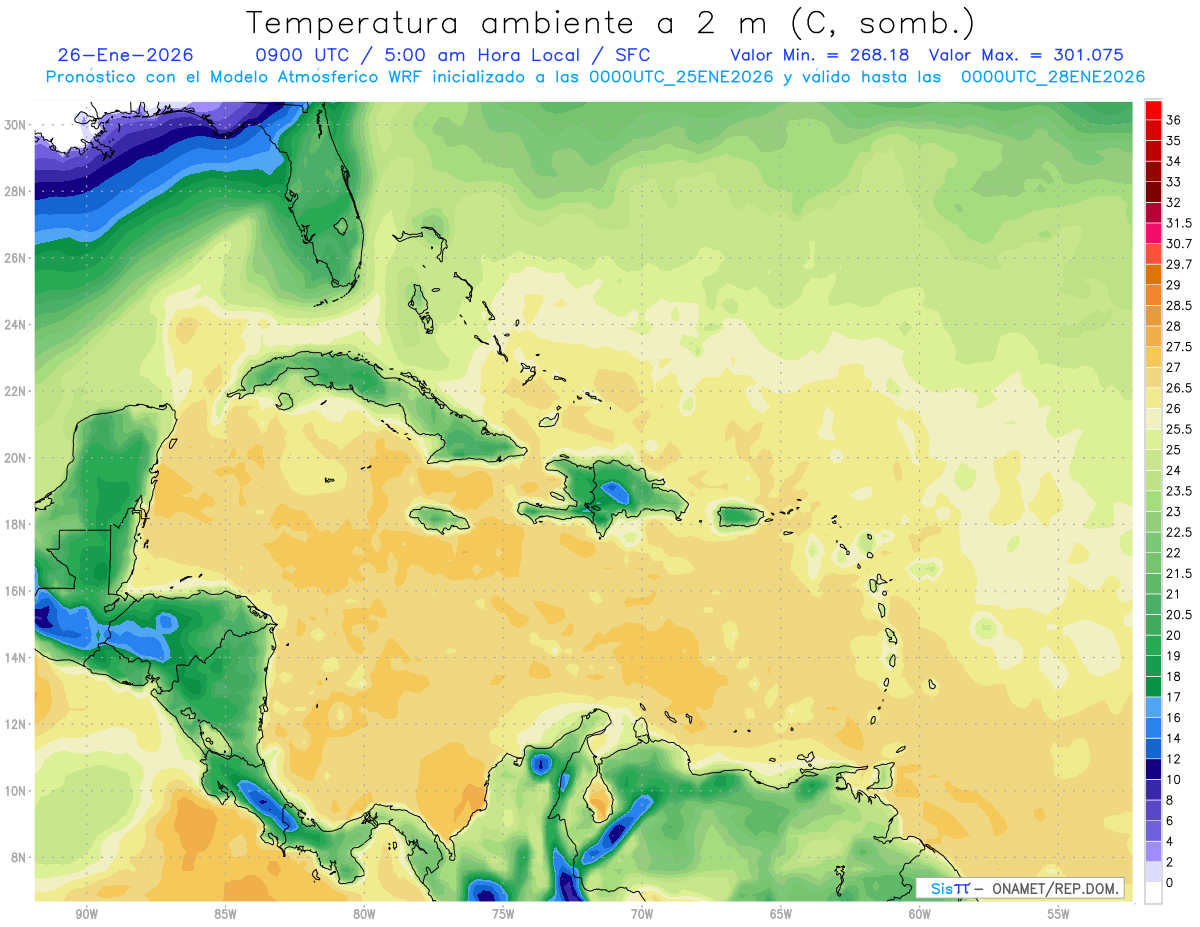
Task: Click the light blue swatch between 16 and 17
Action: pos(1153,707)
